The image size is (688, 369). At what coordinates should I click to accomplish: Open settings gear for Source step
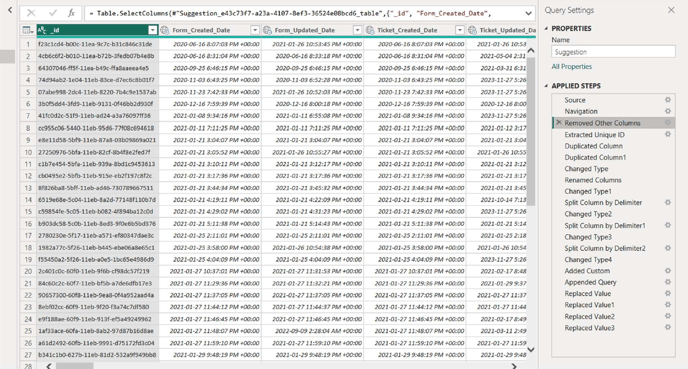(x=667, y=100)
